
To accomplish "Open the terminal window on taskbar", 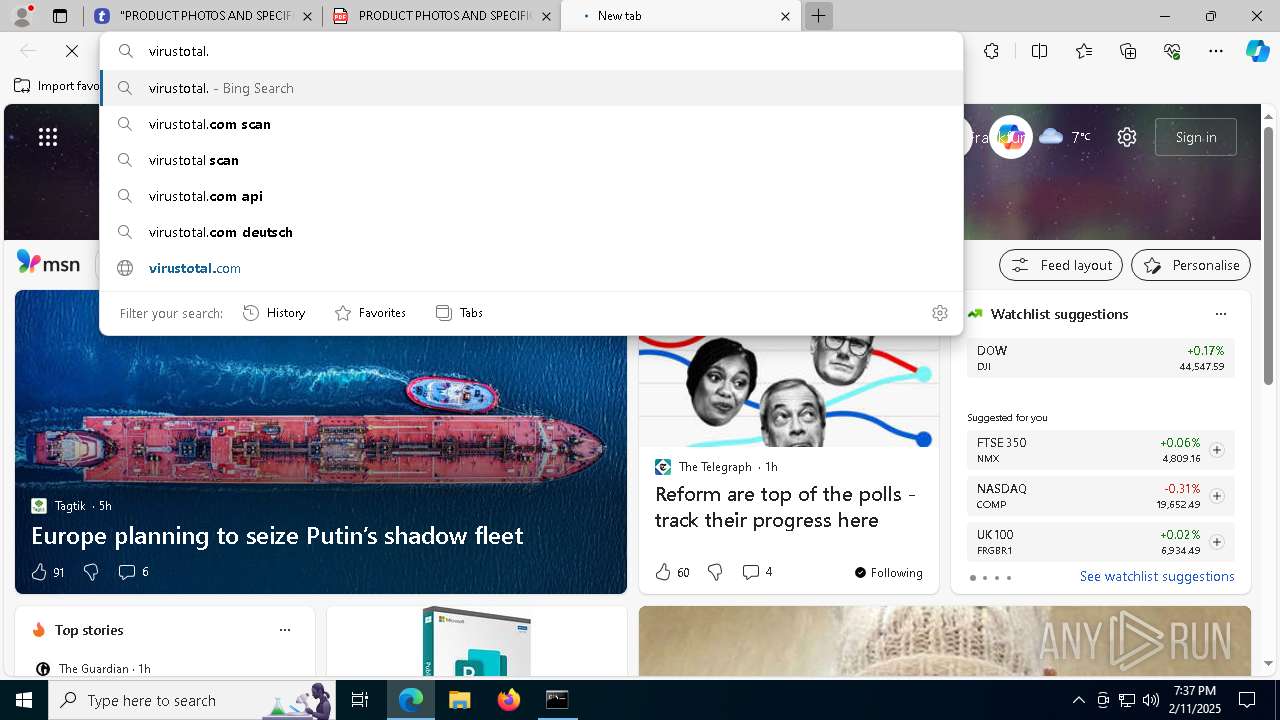I will click(557, 700).
